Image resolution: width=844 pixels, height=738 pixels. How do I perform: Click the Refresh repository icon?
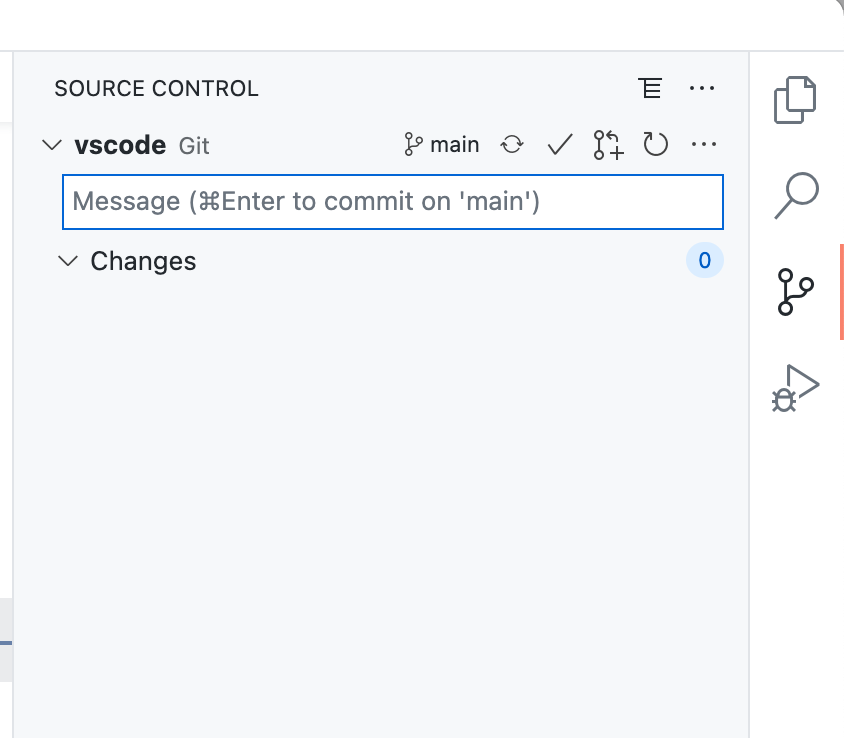656,144
